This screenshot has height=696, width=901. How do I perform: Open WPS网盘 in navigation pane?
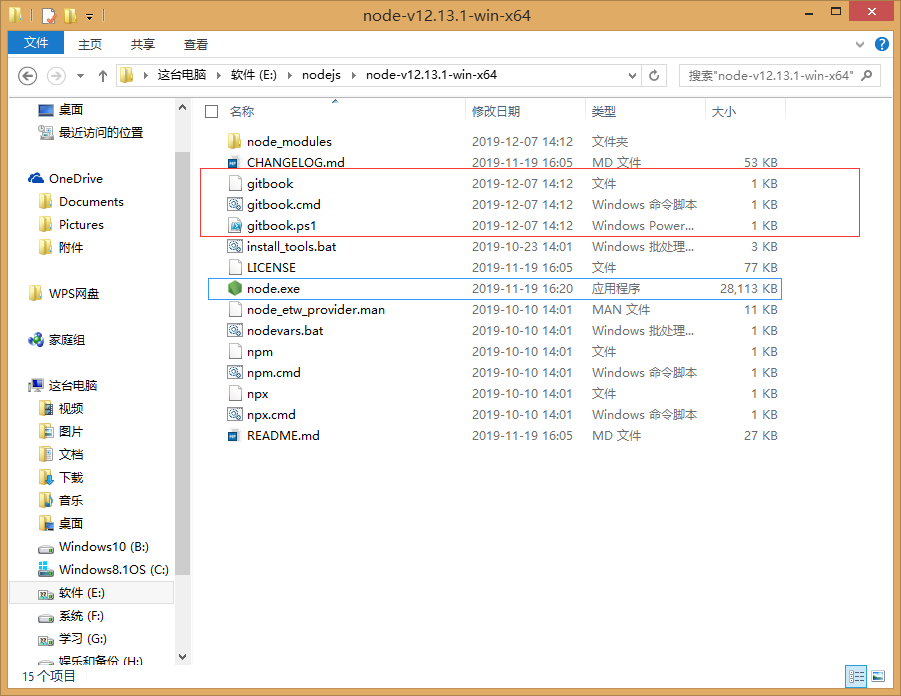tap(74, 294)
